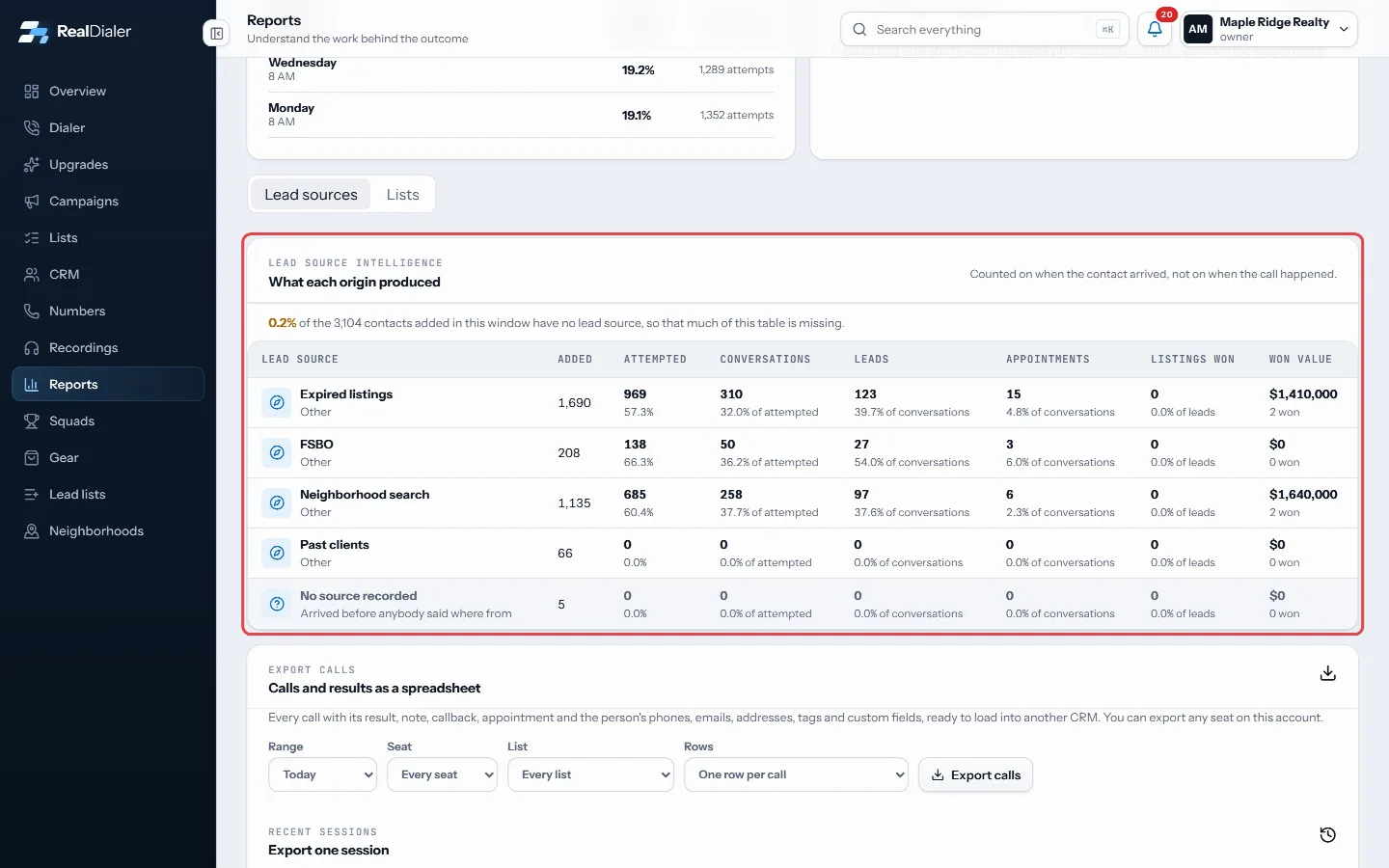Open Lead lists in the sidebar
The image size is (1389, 868).
click(108, 495)
